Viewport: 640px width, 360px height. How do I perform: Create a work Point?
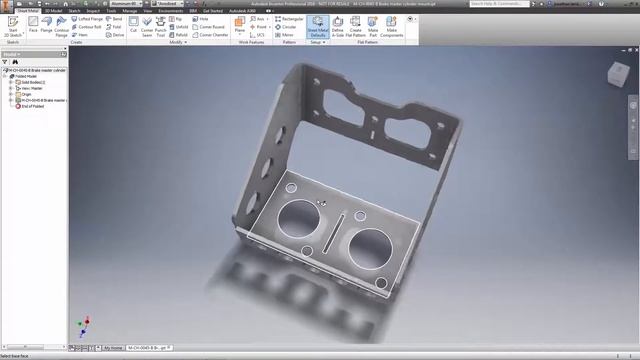pos(258,27)
